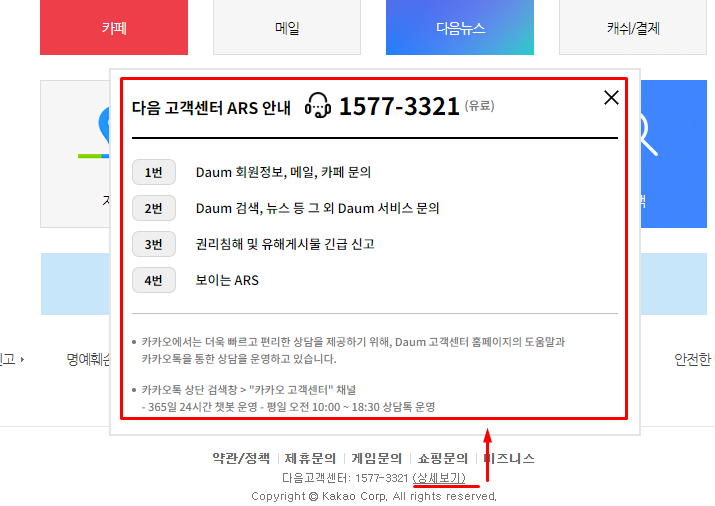Select '권리침해 및 유해게시물 긴급 신고' text
715x506 pixels.
click(285, 244)
